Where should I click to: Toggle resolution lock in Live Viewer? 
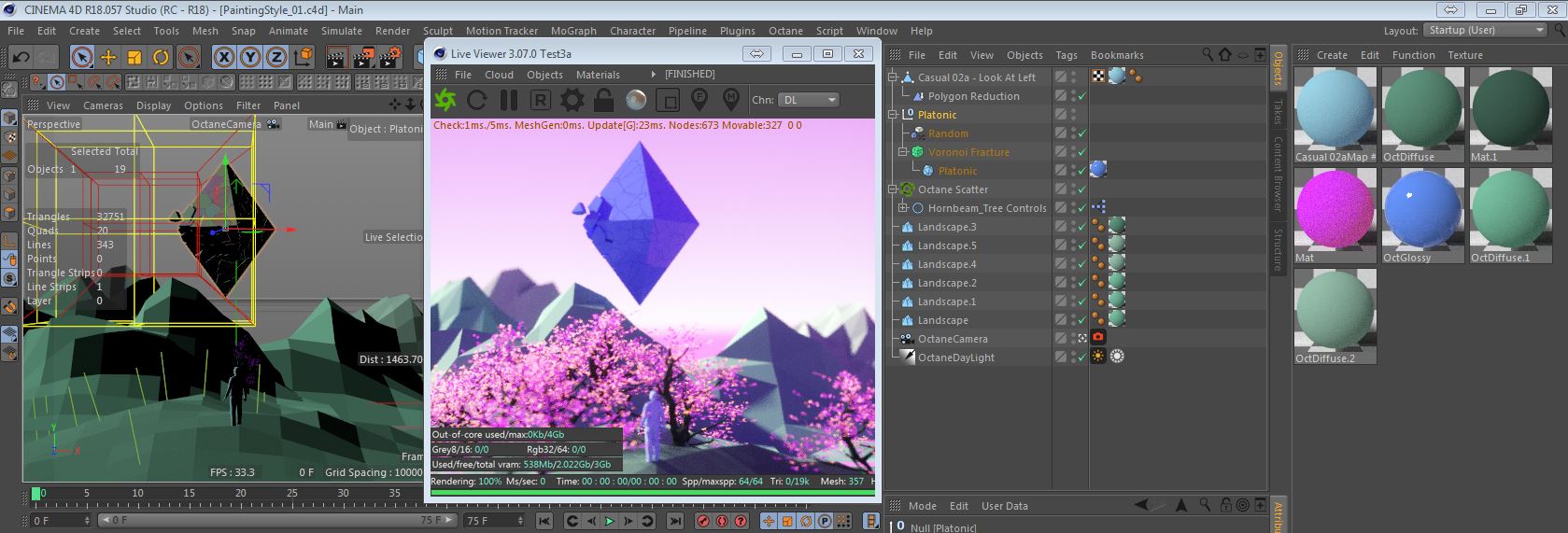click(x=604, y=99)
